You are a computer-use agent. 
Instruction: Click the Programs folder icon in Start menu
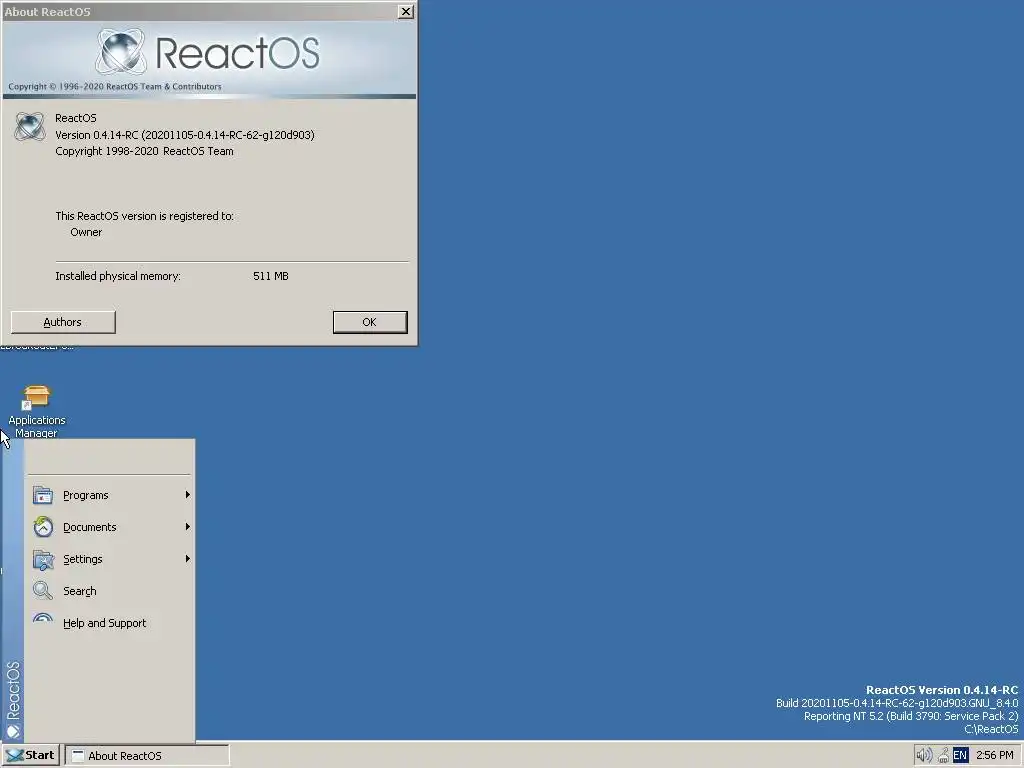tap(43, 495)
